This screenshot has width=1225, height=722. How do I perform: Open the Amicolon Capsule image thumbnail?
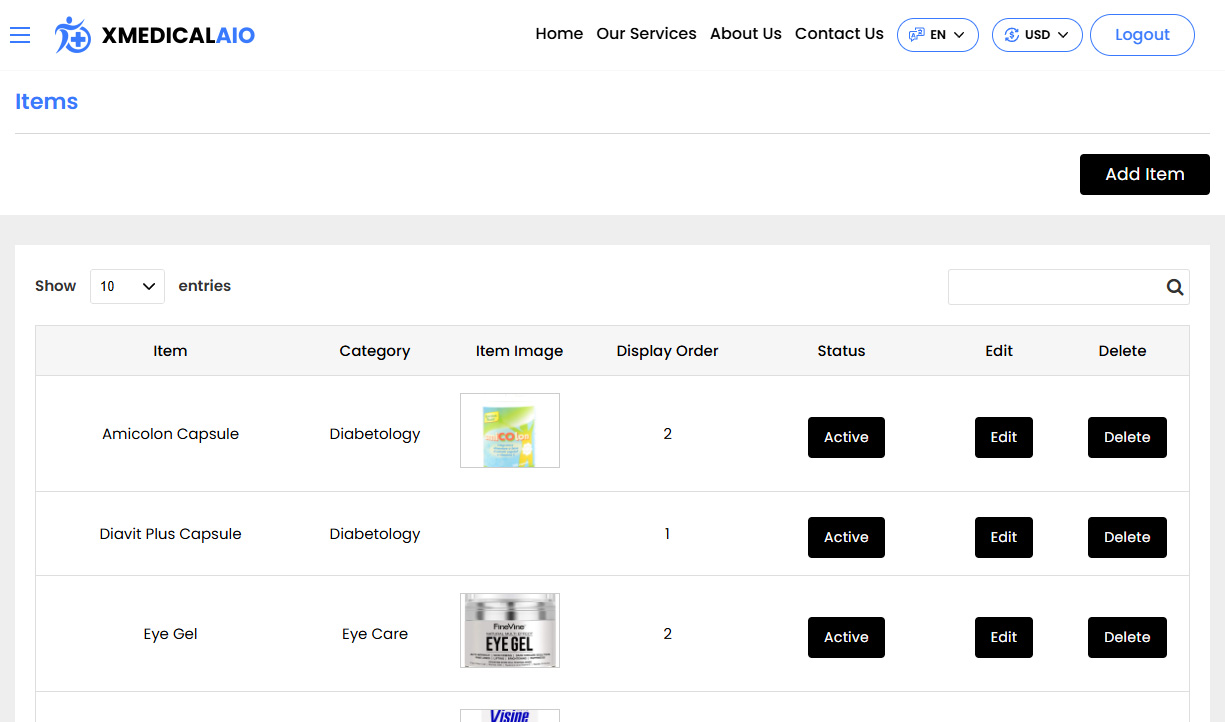pyautogui.click(x=510, y=430)
